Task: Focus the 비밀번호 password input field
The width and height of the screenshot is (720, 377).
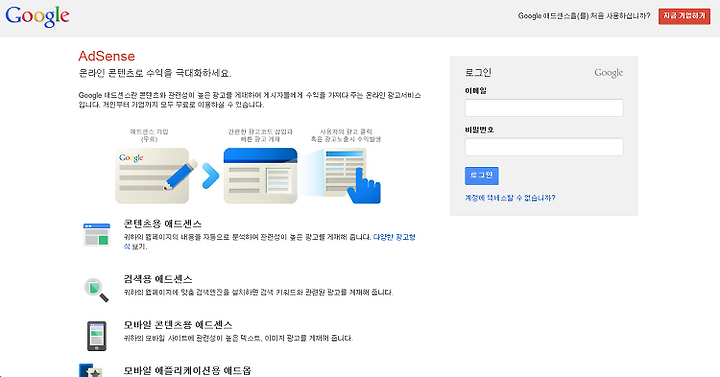Action: tap(544, 147)
